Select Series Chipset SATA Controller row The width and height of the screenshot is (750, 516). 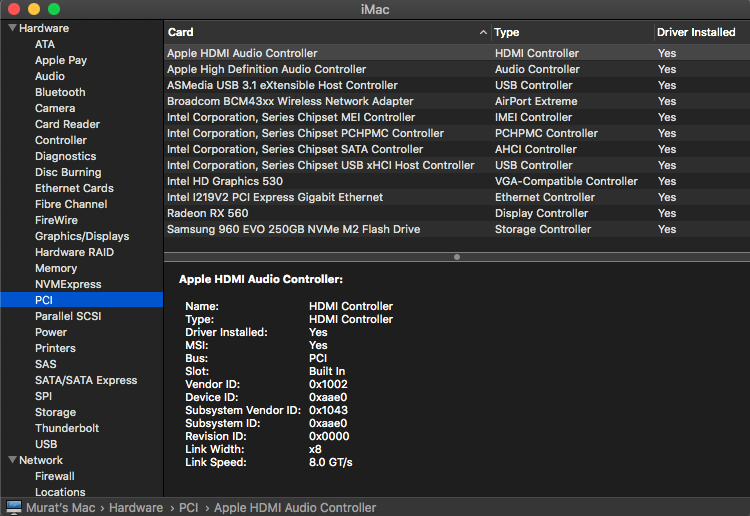[x=457, y=149]
